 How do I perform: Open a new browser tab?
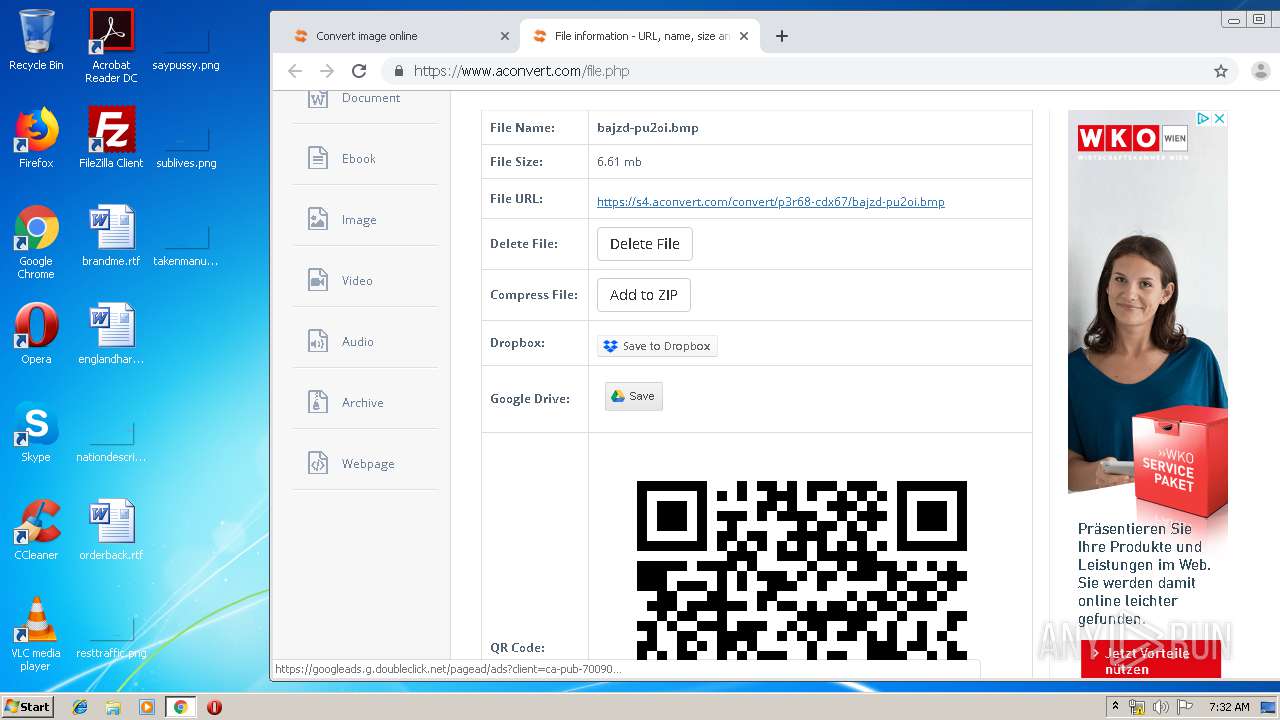[782, 36]
